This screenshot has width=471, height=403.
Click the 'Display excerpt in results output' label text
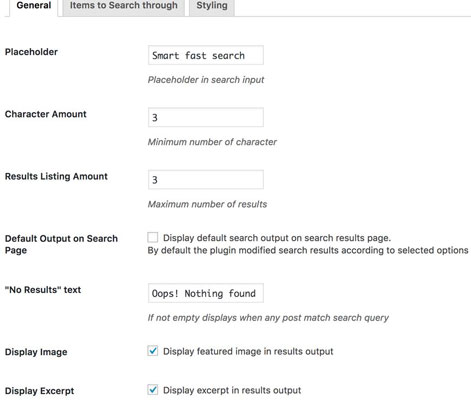pos(232,390)
